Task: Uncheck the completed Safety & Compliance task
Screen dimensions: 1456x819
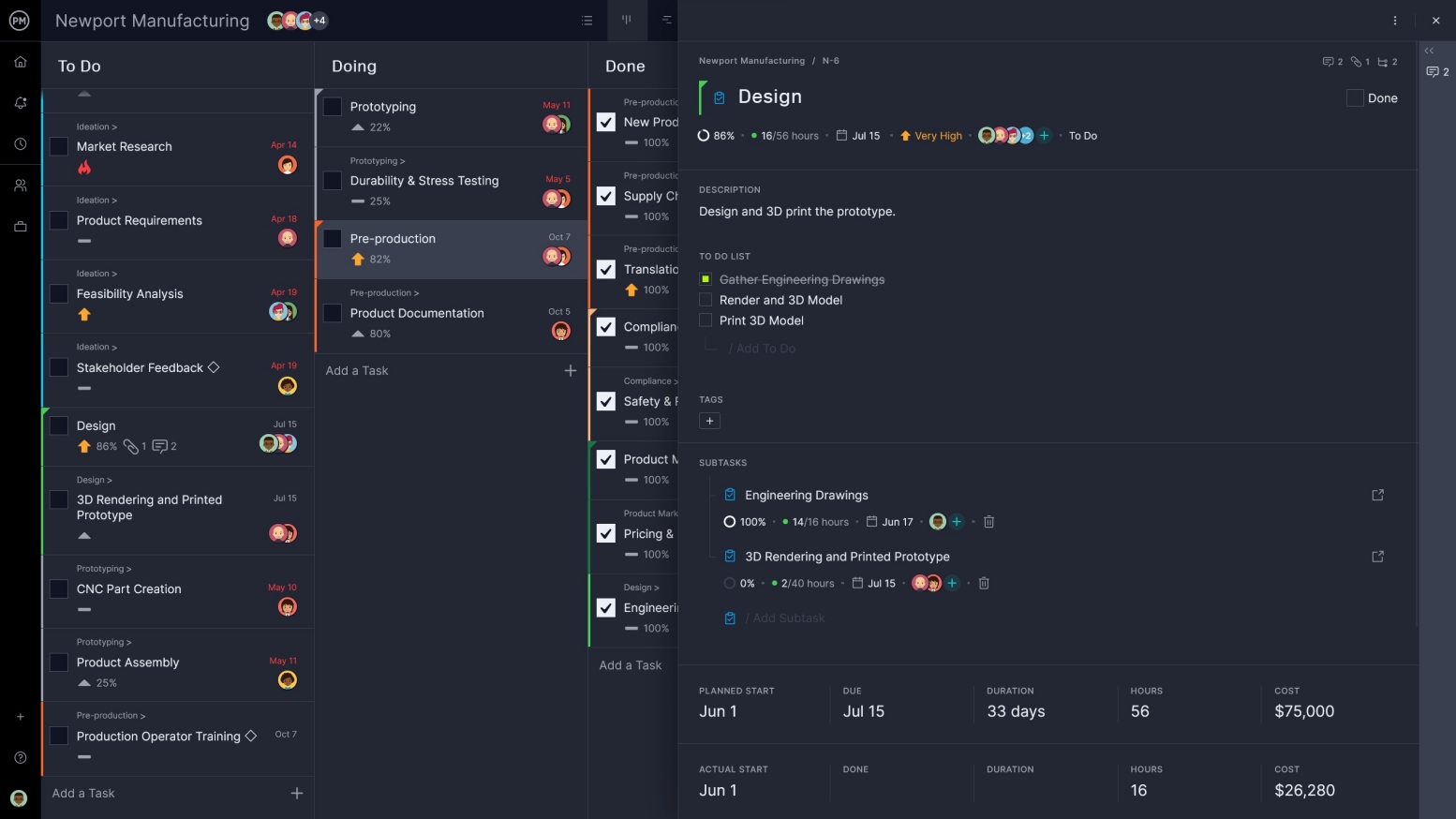Action: point(605,401)
